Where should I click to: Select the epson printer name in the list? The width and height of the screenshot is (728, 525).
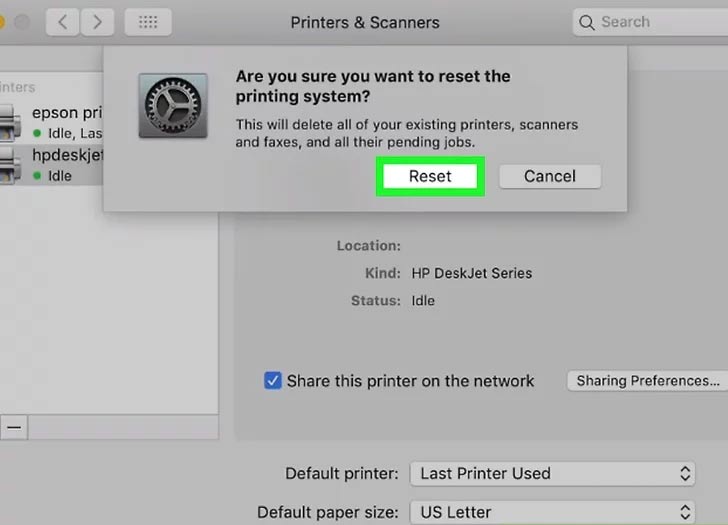[67, 114]
